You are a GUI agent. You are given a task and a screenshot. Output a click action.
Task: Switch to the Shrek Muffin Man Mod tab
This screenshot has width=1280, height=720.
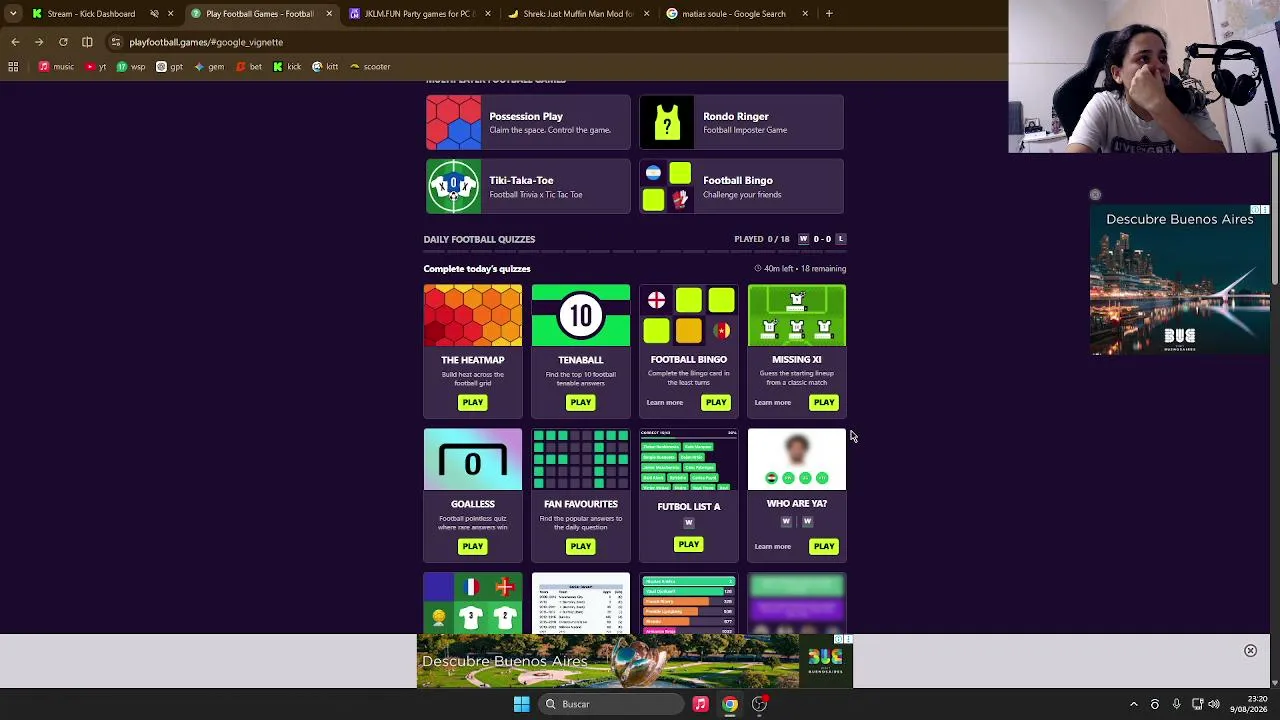coord(578,14)
